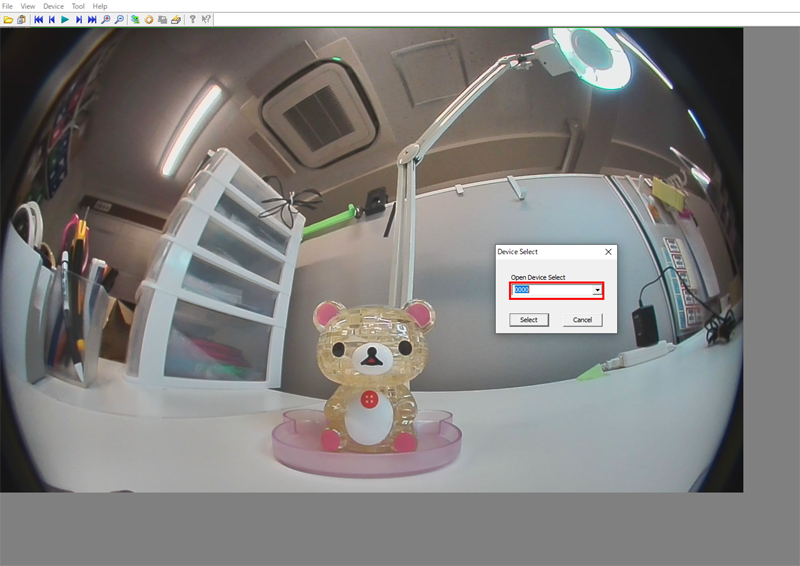This screenshot has height=566, width=800.
Task: Click the gray overlapping windows icon
Action: [x=162, y=19]
